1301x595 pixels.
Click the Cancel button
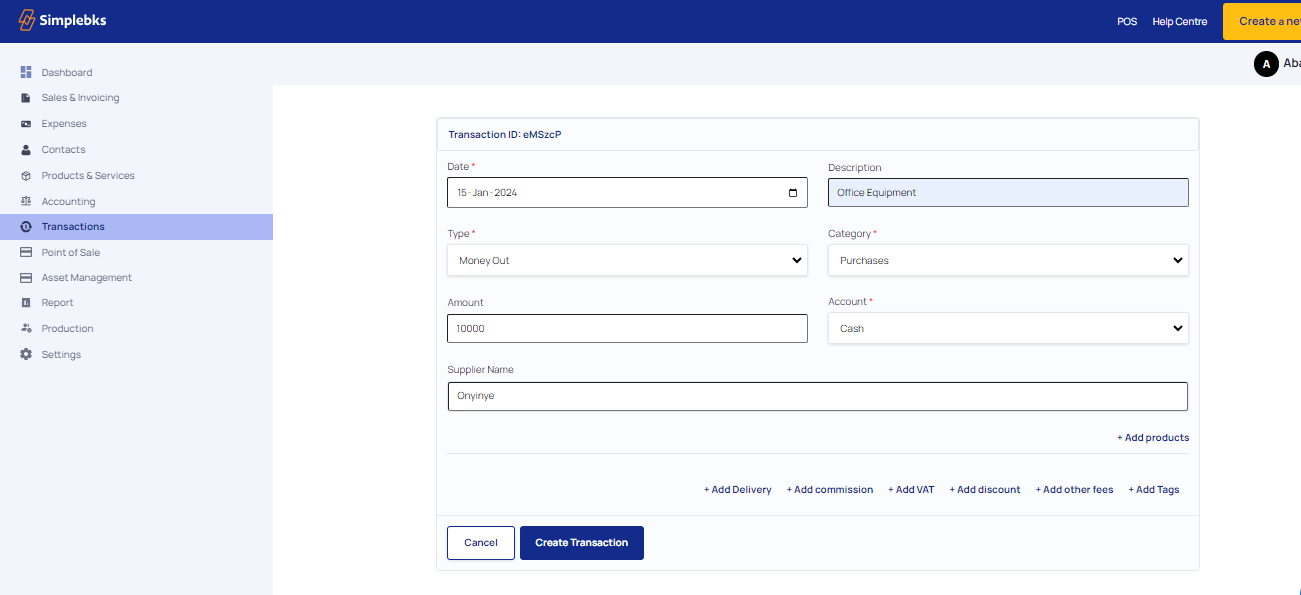[x=480, y=543]
